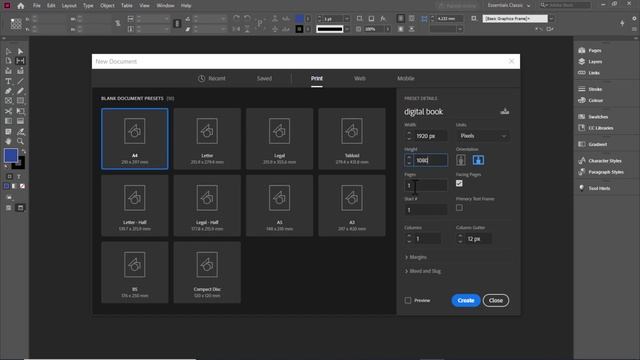Open the Character Styles panel
640x360 pixels.
pyautogui.click(x=600, y=161)
